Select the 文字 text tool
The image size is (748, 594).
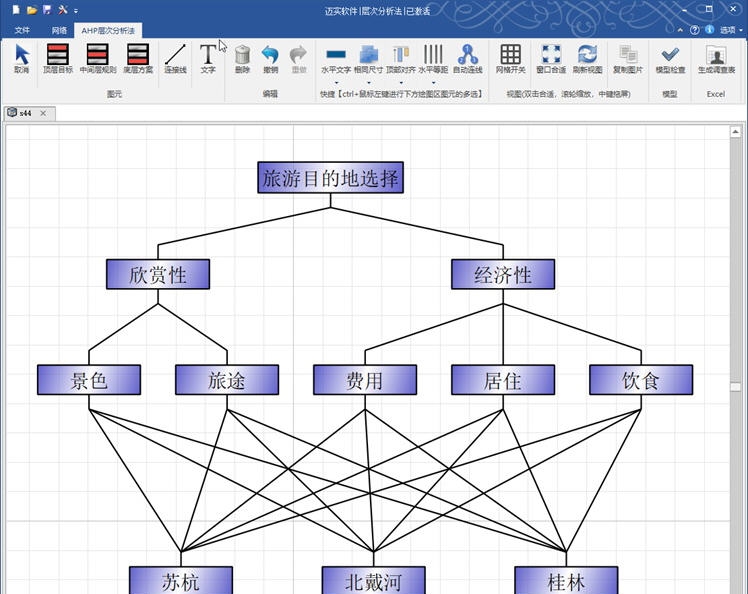[208, 58]
